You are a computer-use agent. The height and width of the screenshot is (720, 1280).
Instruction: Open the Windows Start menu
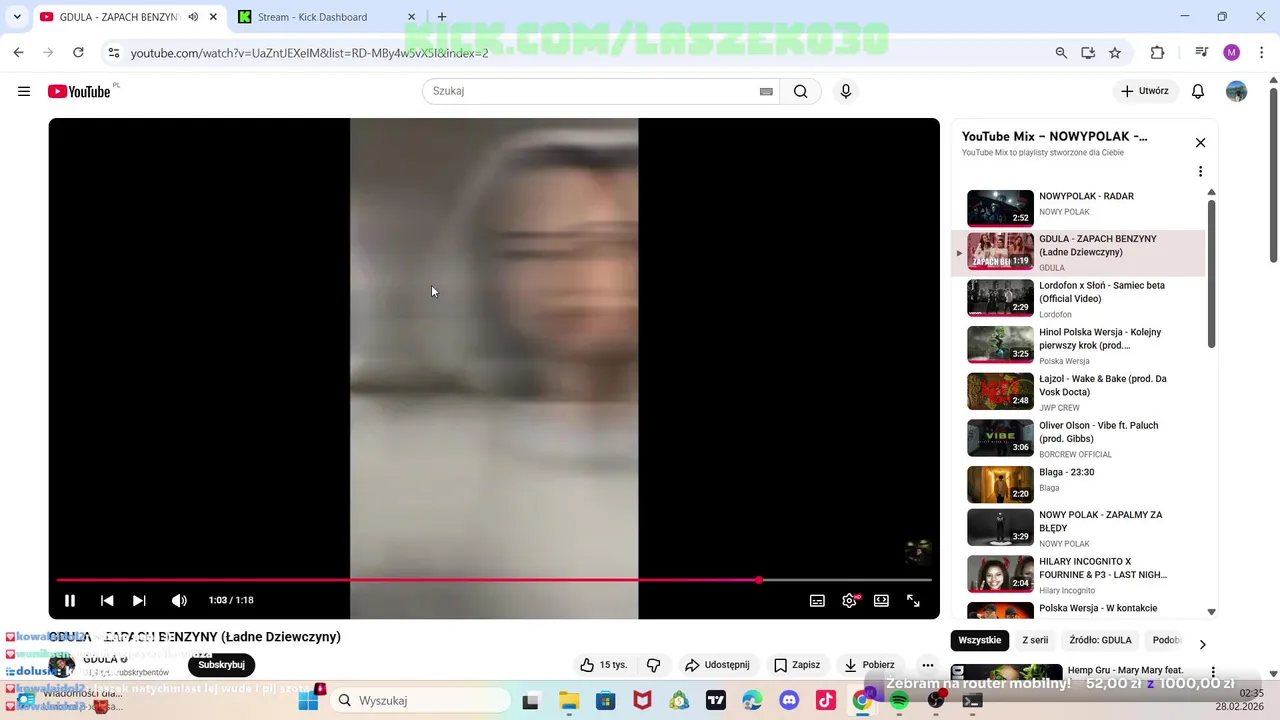coord(308,701)
